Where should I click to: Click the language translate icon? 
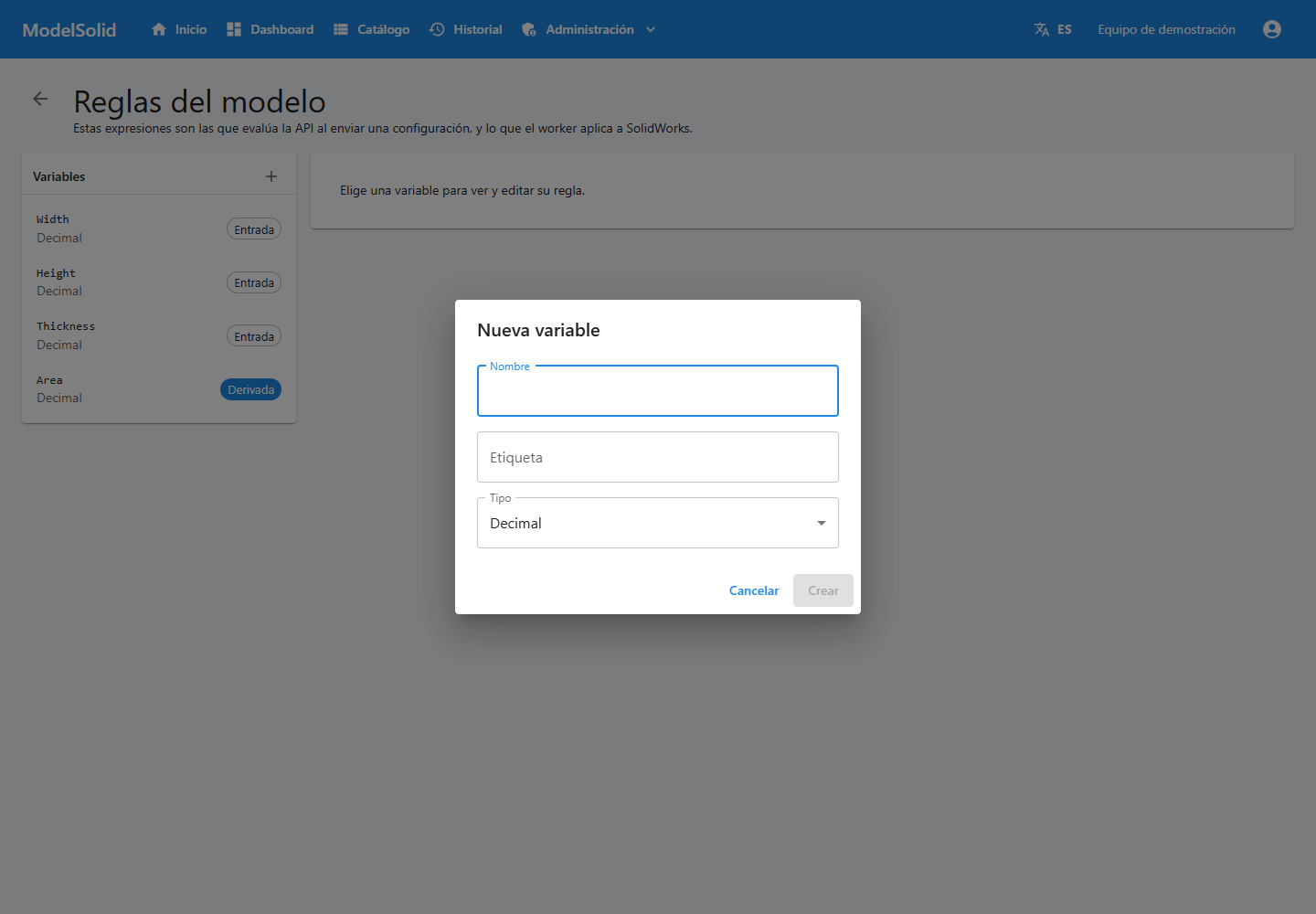(1042, 29)
